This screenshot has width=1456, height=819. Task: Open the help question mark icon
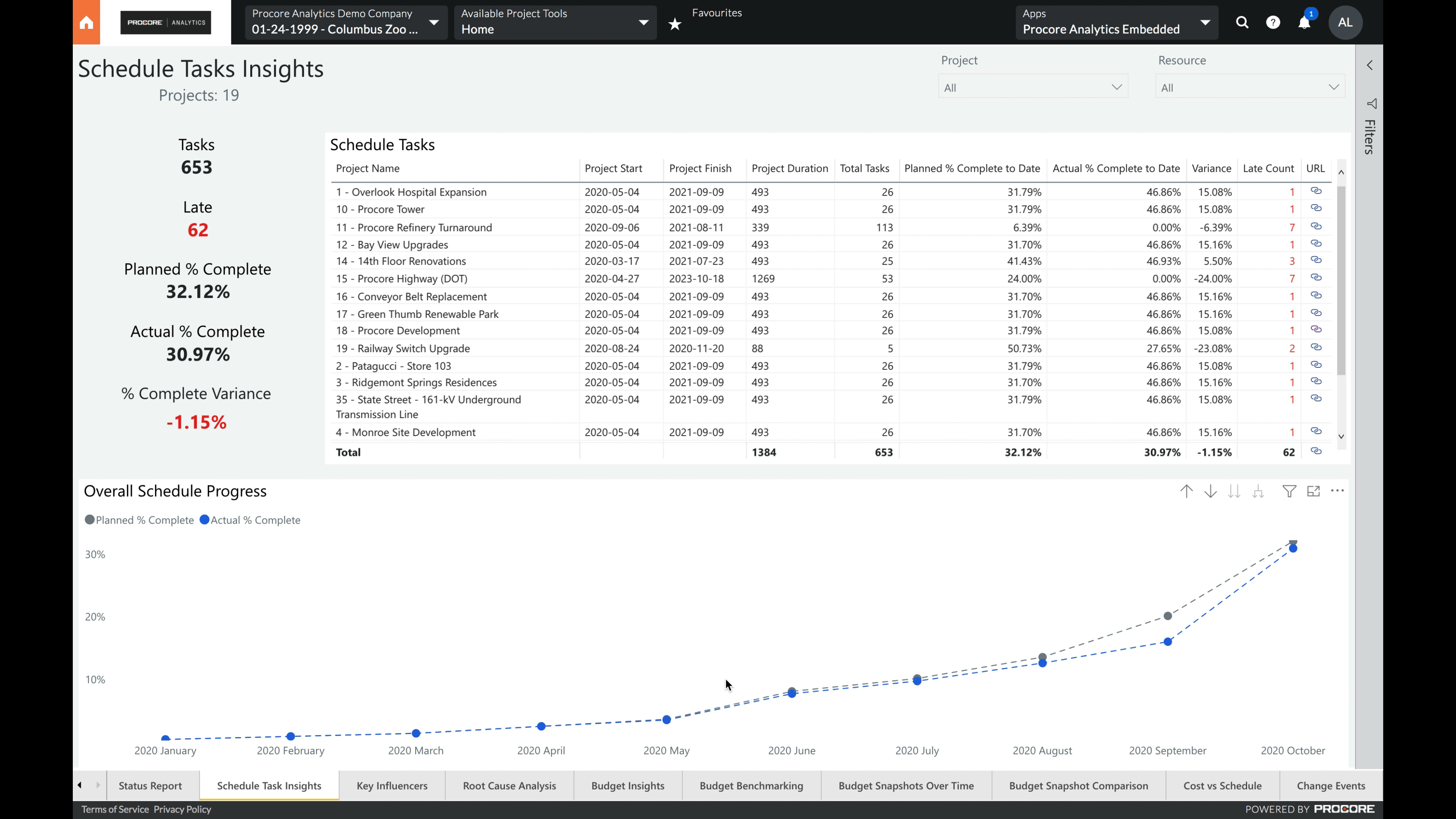(1273, 23)
